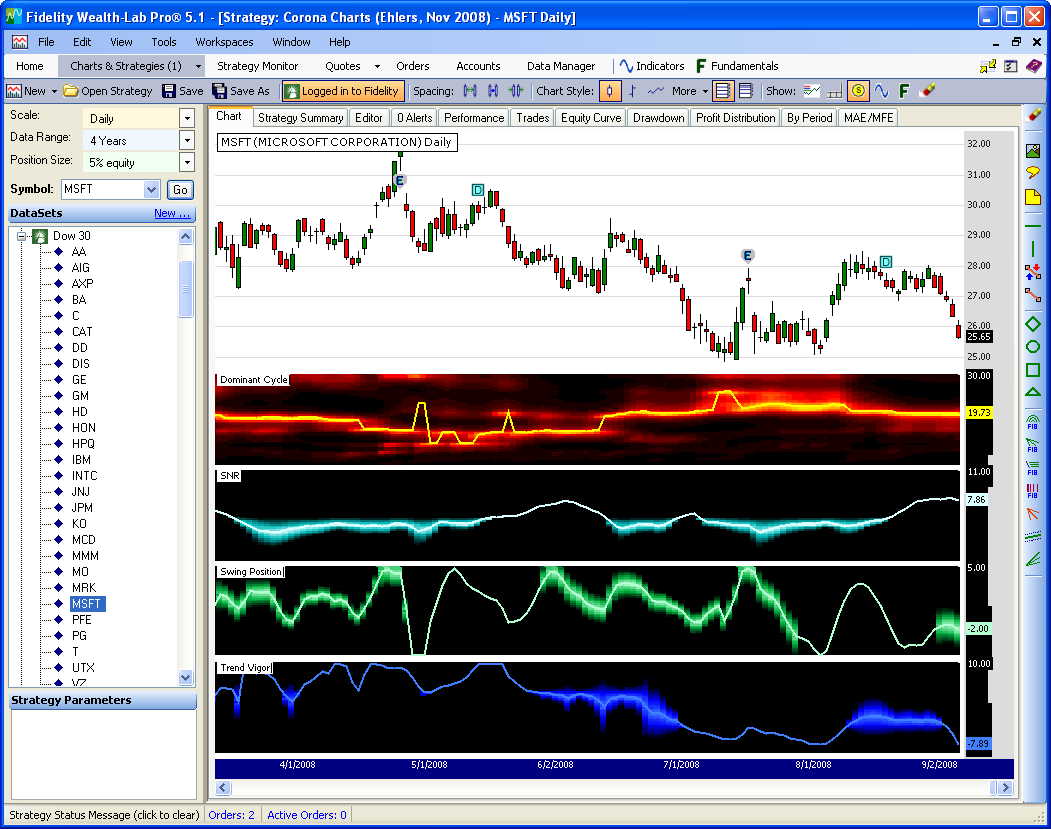This screenshot has width=1051, height=829.
Task: Click the eraser icon in the toolbar
Action: tap(927, 91)
